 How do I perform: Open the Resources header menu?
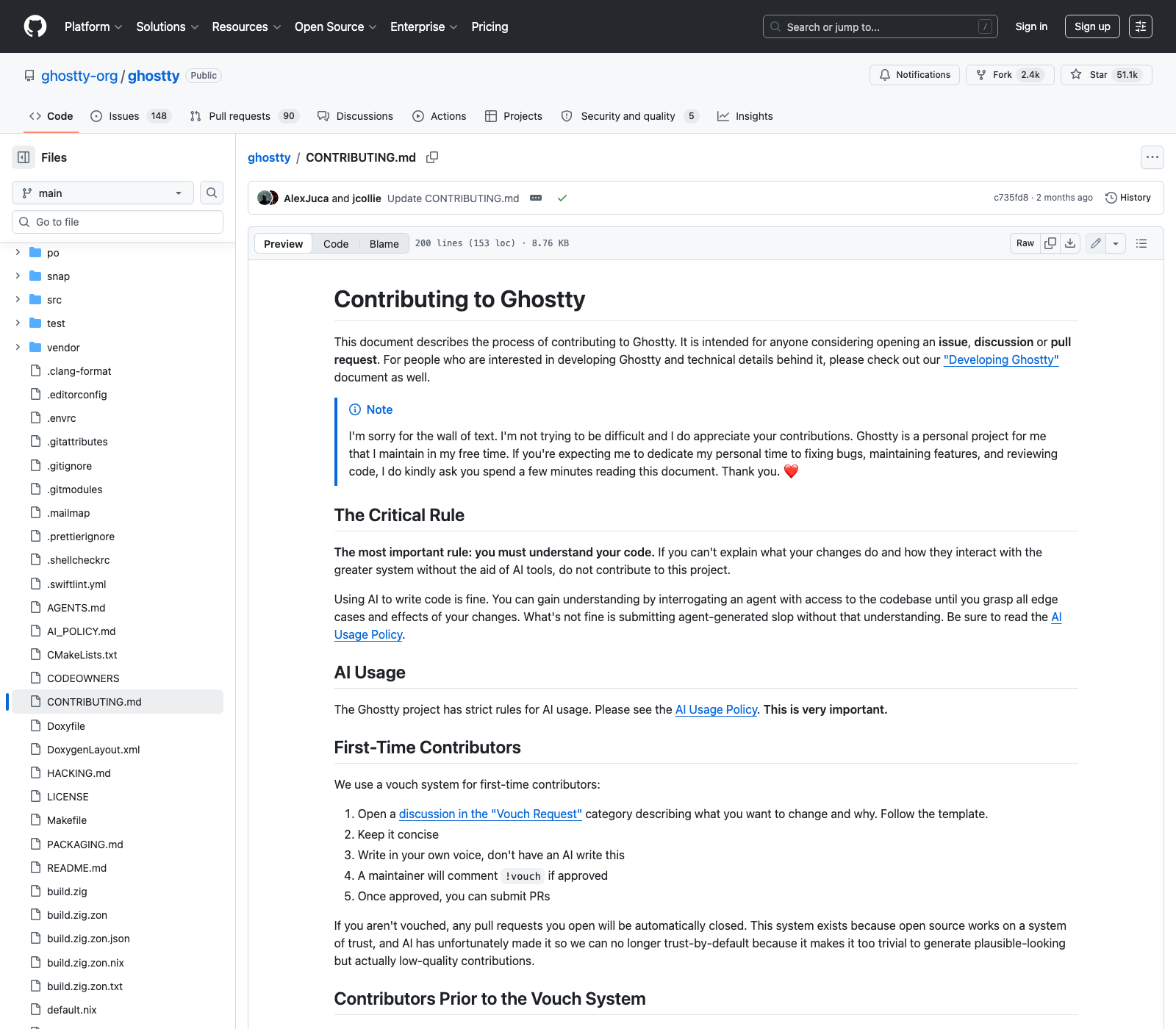pos(246,26)
